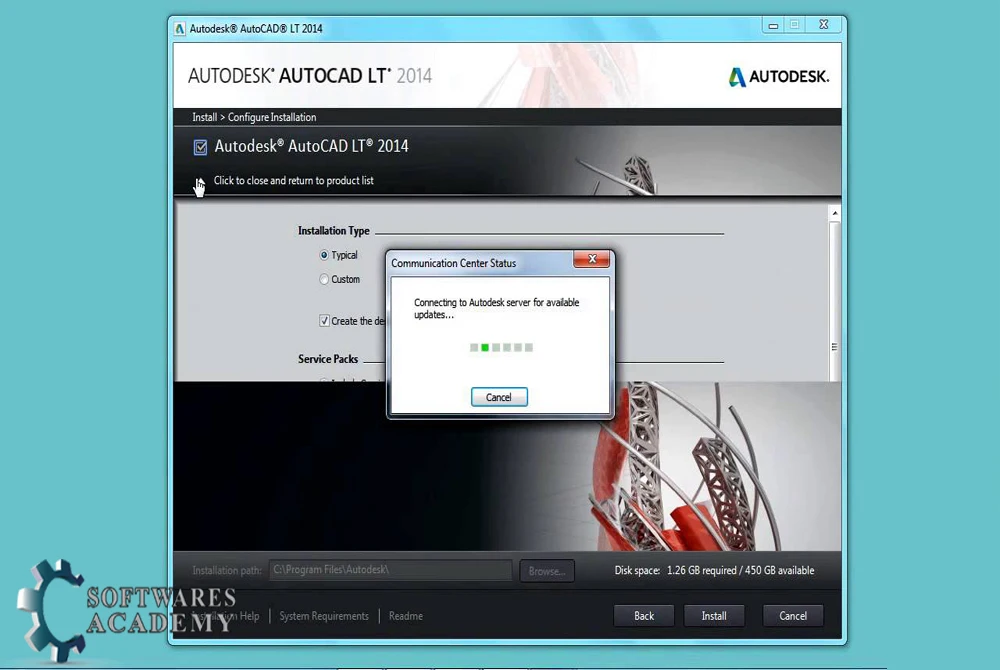Open the Readme link
The image size is (1000, 670).
[406, 616]
